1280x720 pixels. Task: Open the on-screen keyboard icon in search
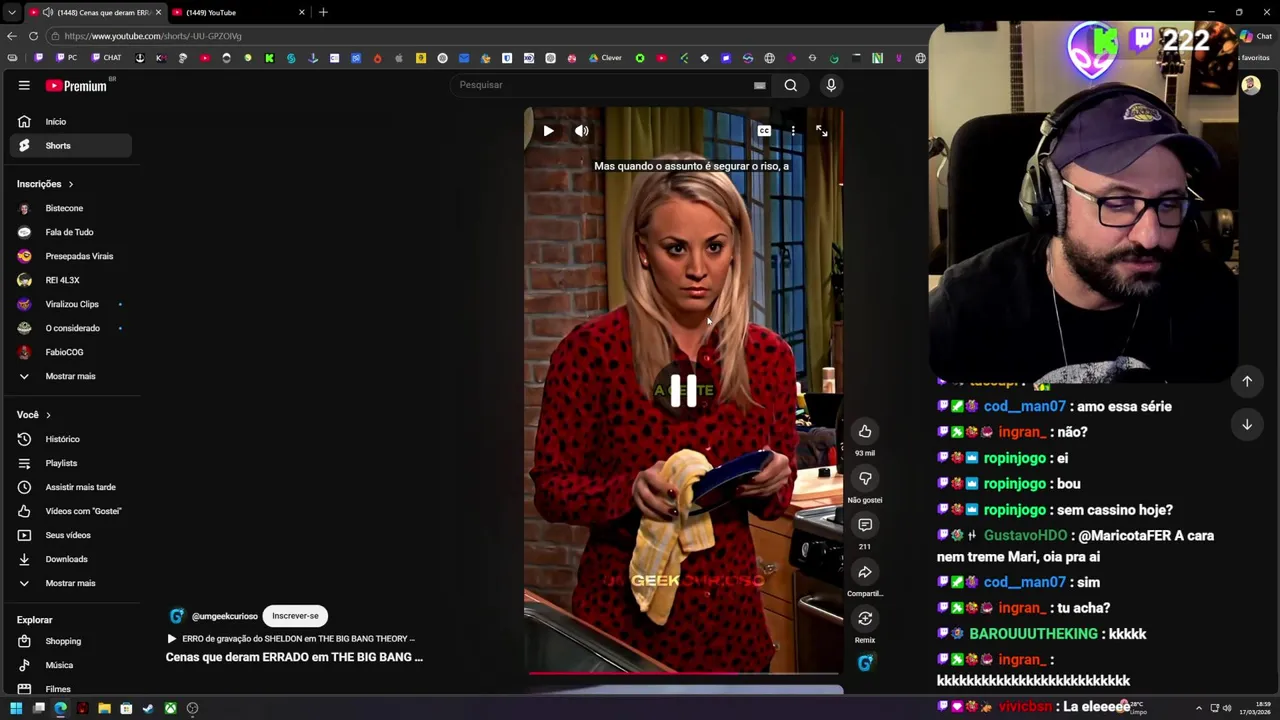tap(760, 86)
